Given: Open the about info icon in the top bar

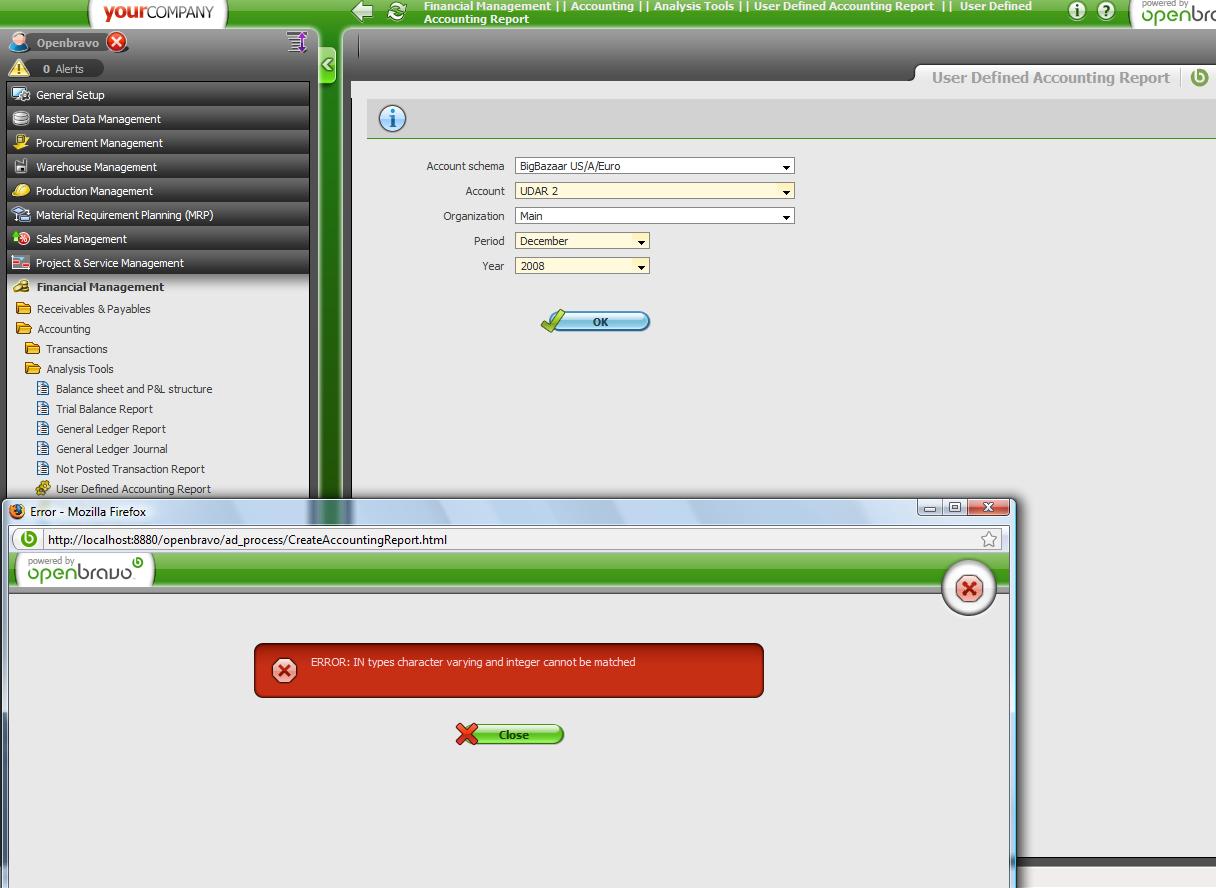Looking at the screenshot, I should [x=1077, y=11].
